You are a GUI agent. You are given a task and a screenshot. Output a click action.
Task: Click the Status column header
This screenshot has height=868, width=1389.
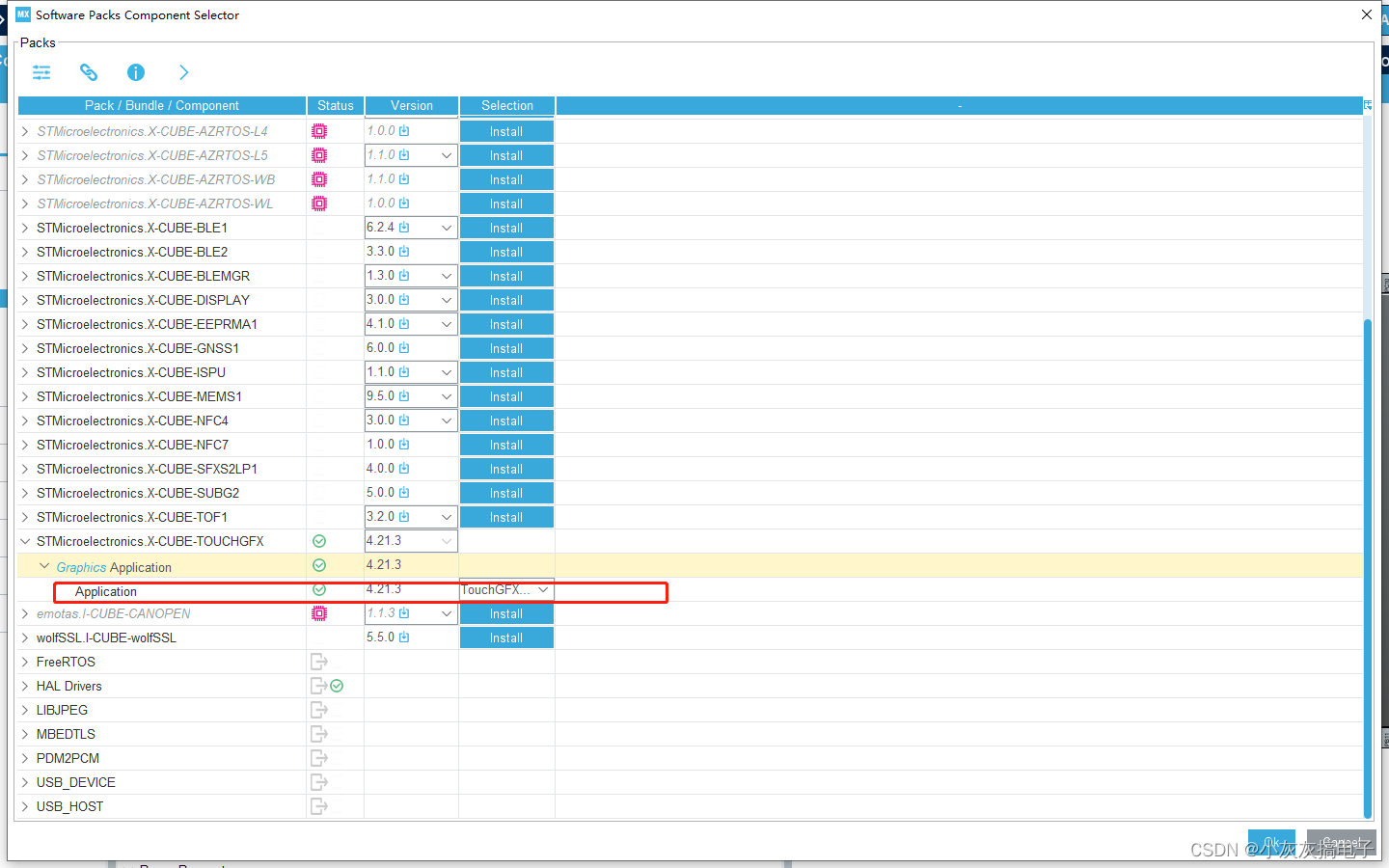(x=336, y=105)
